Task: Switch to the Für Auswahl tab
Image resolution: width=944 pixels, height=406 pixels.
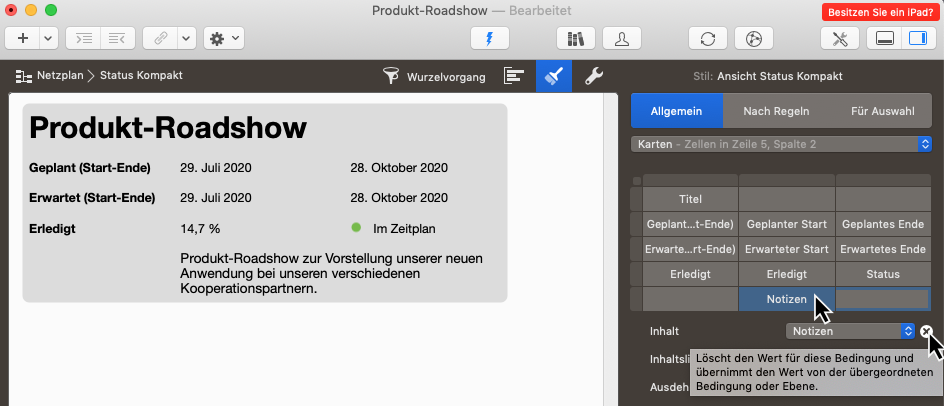Action: (883, 111)
